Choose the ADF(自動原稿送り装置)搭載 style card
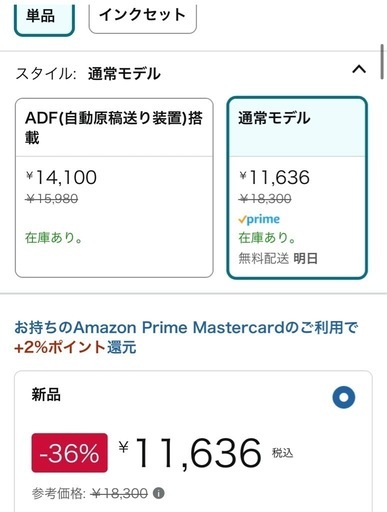This screenshot has height=512, width=387. click(x=114, y=188)
